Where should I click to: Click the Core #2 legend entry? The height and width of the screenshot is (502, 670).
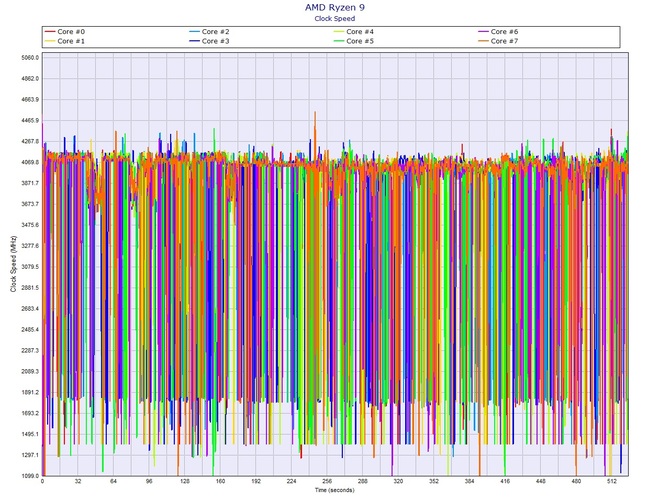[x=209, y=32]
